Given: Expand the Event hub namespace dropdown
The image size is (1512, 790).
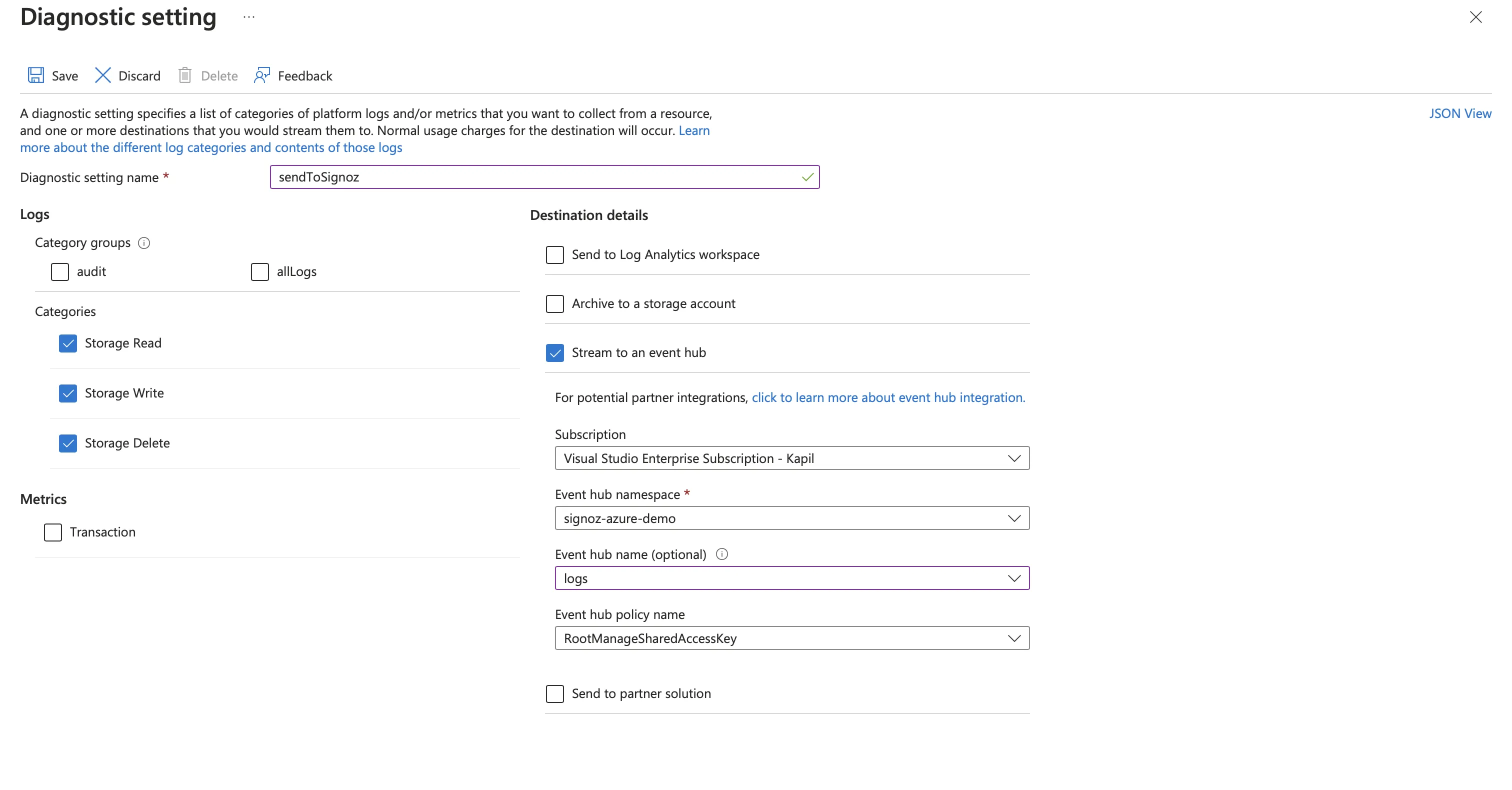Looking at the screenshot, I should (1014, 518).
